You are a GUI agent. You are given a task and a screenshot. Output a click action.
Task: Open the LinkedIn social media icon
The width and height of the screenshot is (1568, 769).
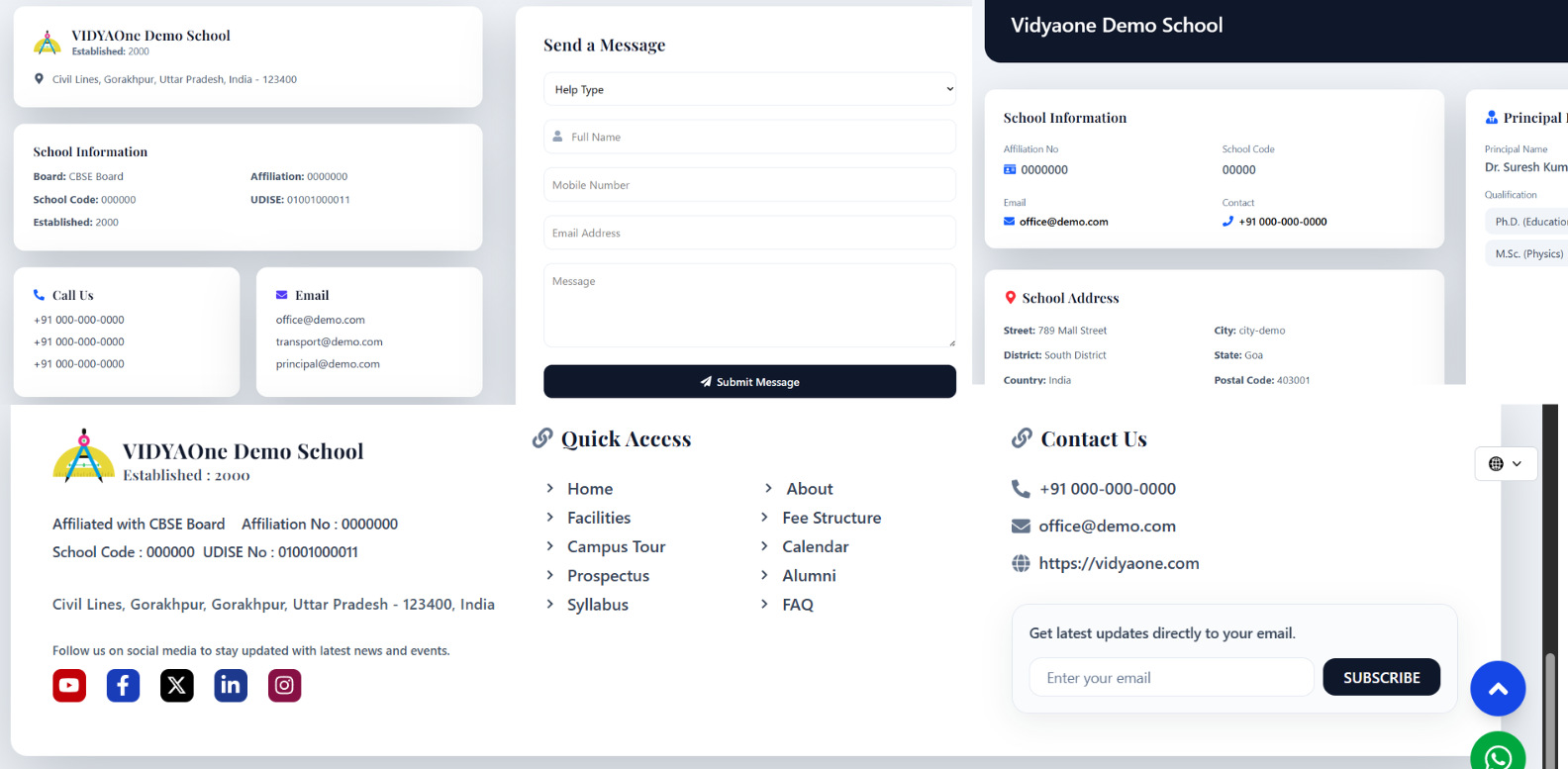click(231, 685)
